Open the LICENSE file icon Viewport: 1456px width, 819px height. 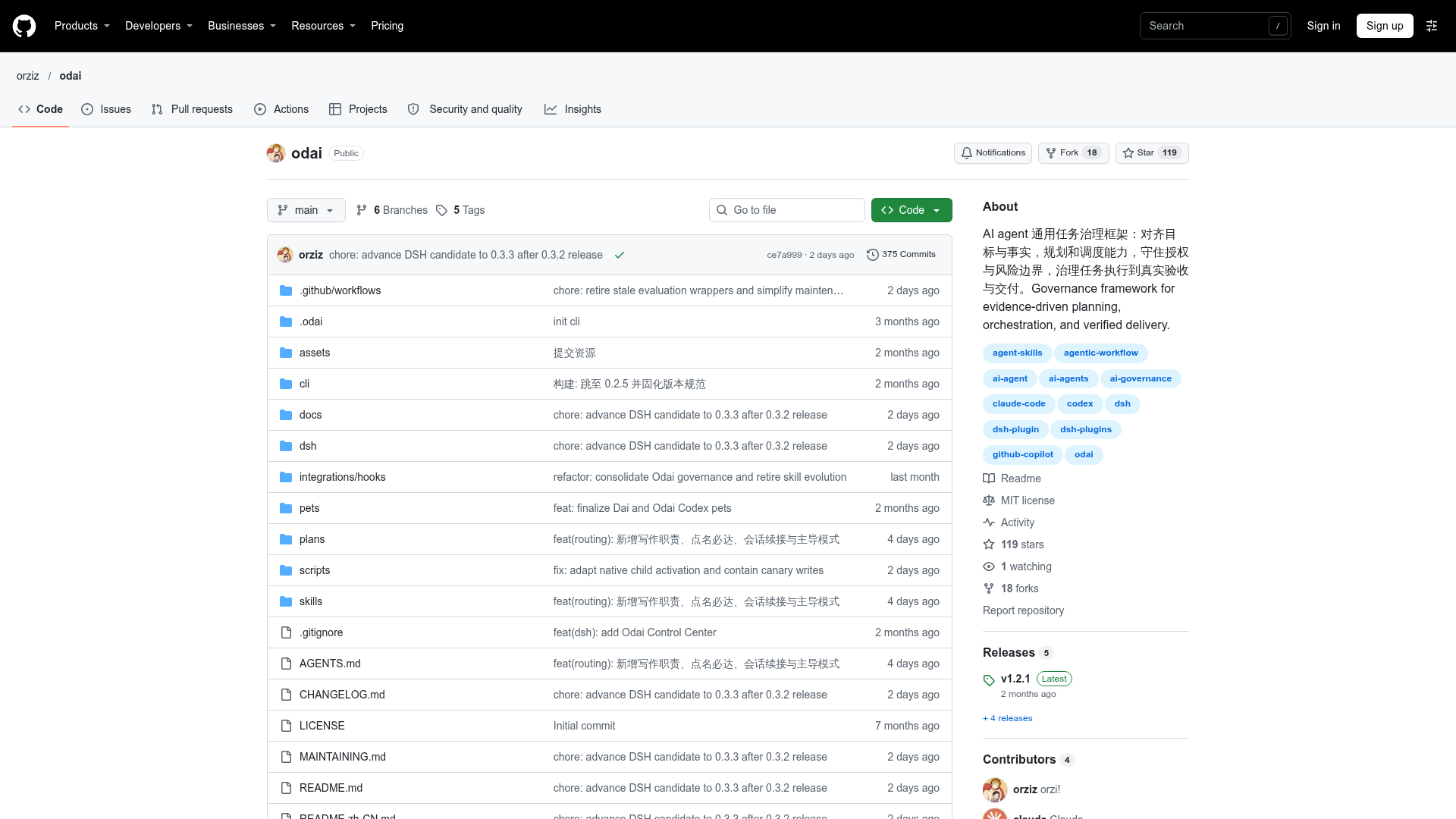pyautogui.click(x=286, y=726)
